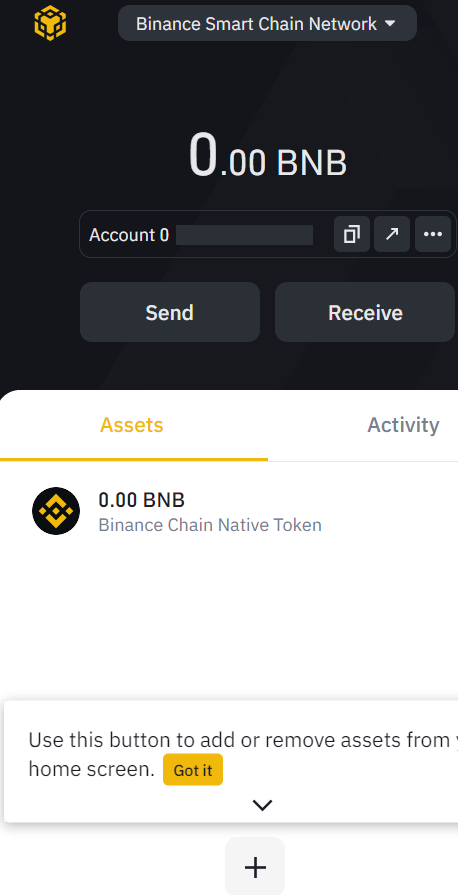Click the Binance Wallet logo
Viewport: 458px width, 895px height.
(x=50, y=23)
